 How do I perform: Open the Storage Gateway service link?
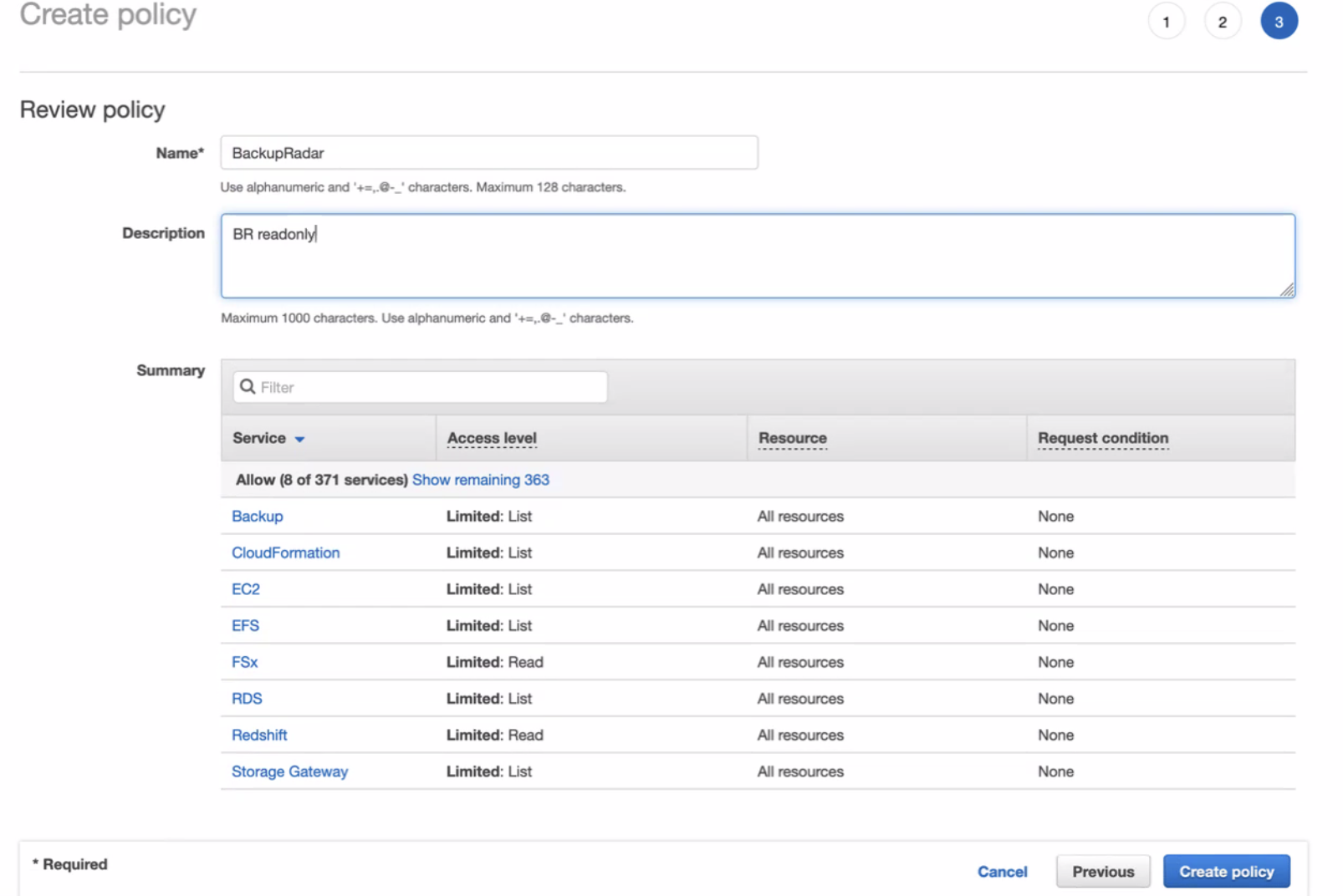pos(290,771)
